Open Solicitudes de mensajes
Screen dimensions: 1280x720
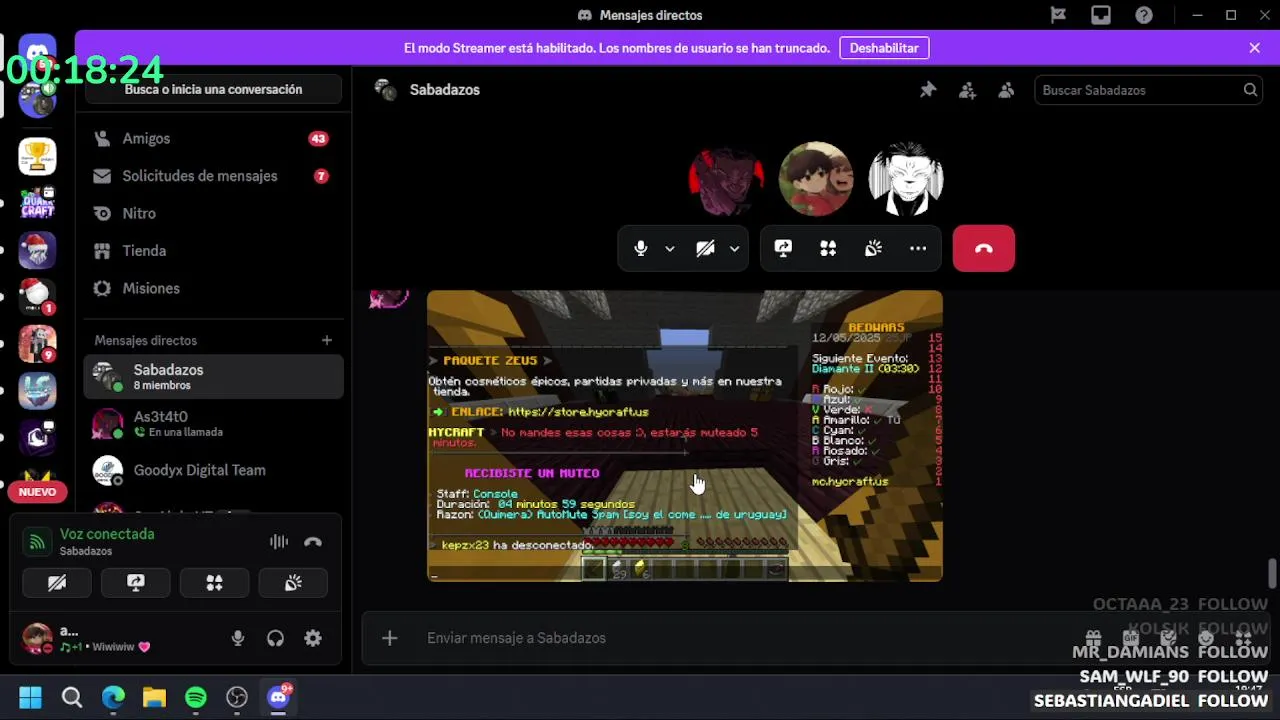point(213,176)
